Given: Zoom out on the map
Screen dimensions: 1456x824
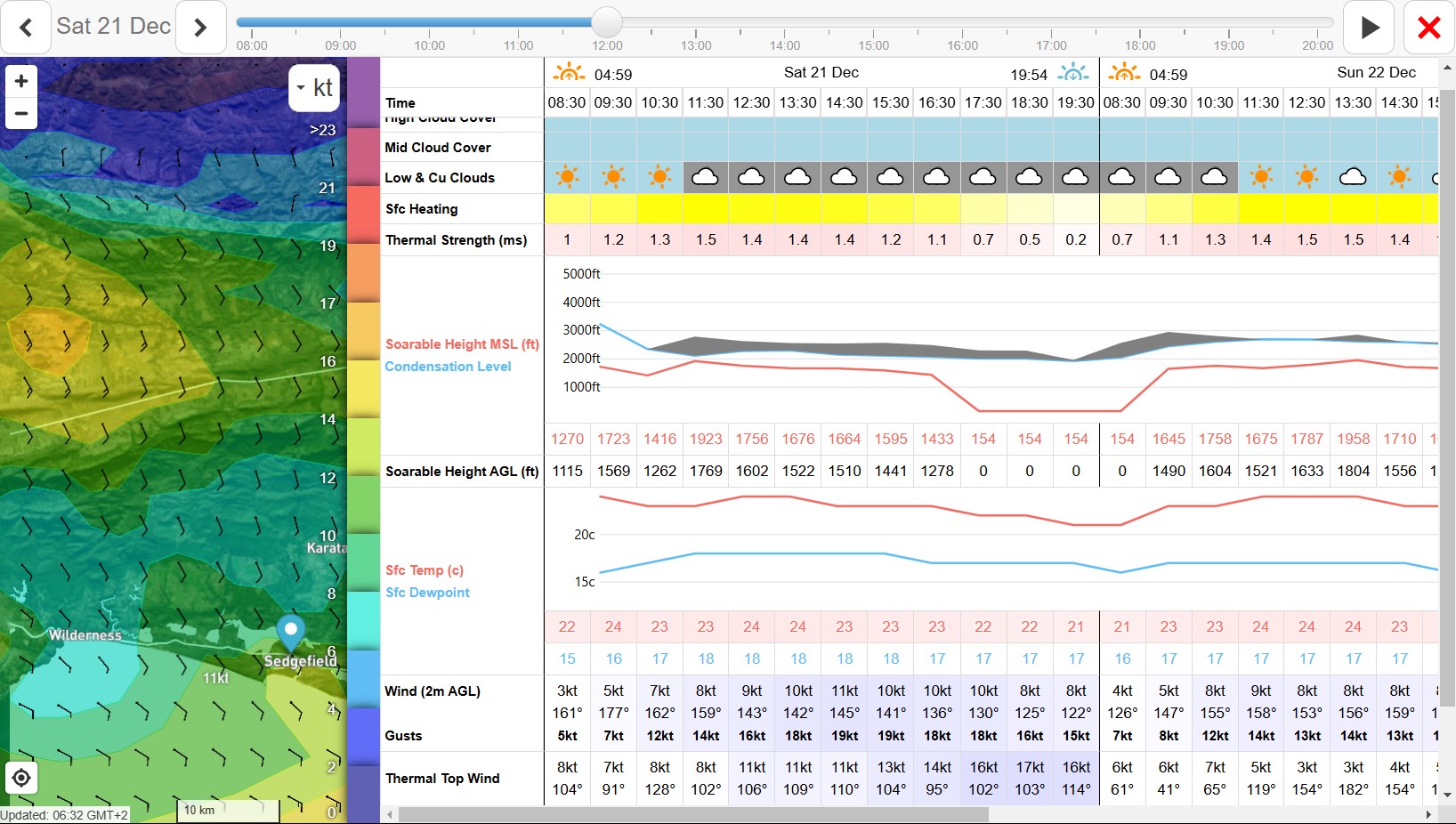Looking at the screenshot, I should click(x=21, y=114).
